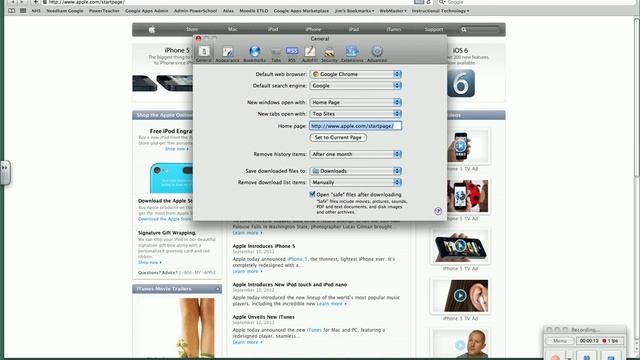The width and height of the screenshot is (640, 360).
Task: Expand the Instructional Technology bookmarks folder
Action: pyautogui.click(x=440, y=11)
